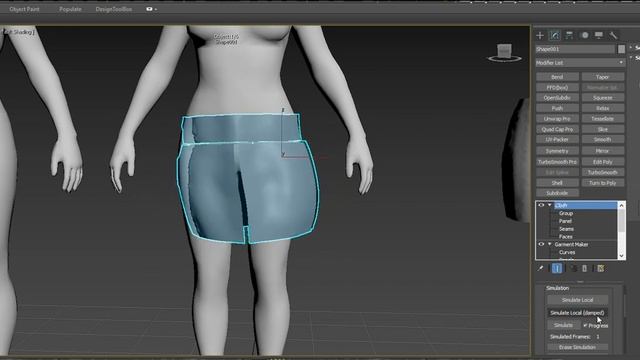The width and height of the screenshot is (640, 360).
Task: Apply the Unwrap Pro modifier
Action: (x=557, y=119)
